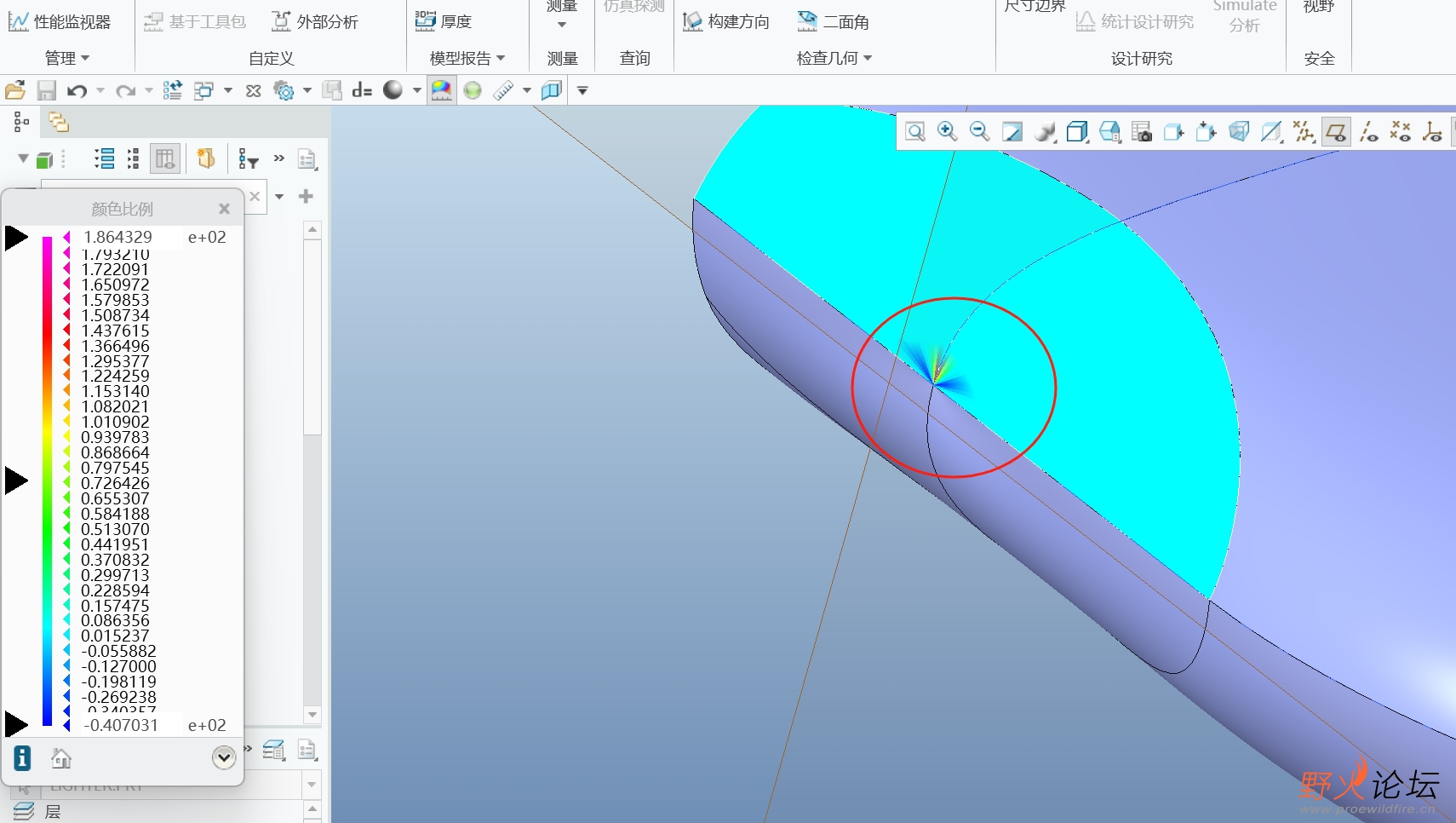Screen dimensions: 1456x823
Task: Toggle datum plane display
Action: [1336, 132]
